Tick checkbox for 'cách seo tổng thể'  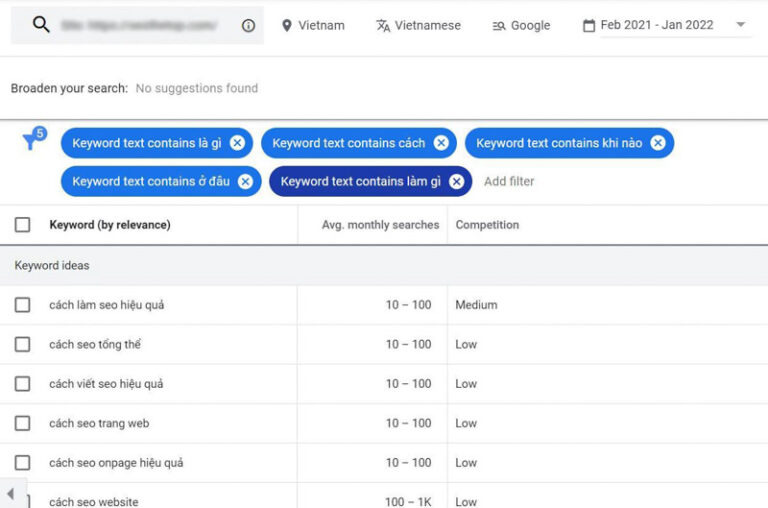click(22, 344)
